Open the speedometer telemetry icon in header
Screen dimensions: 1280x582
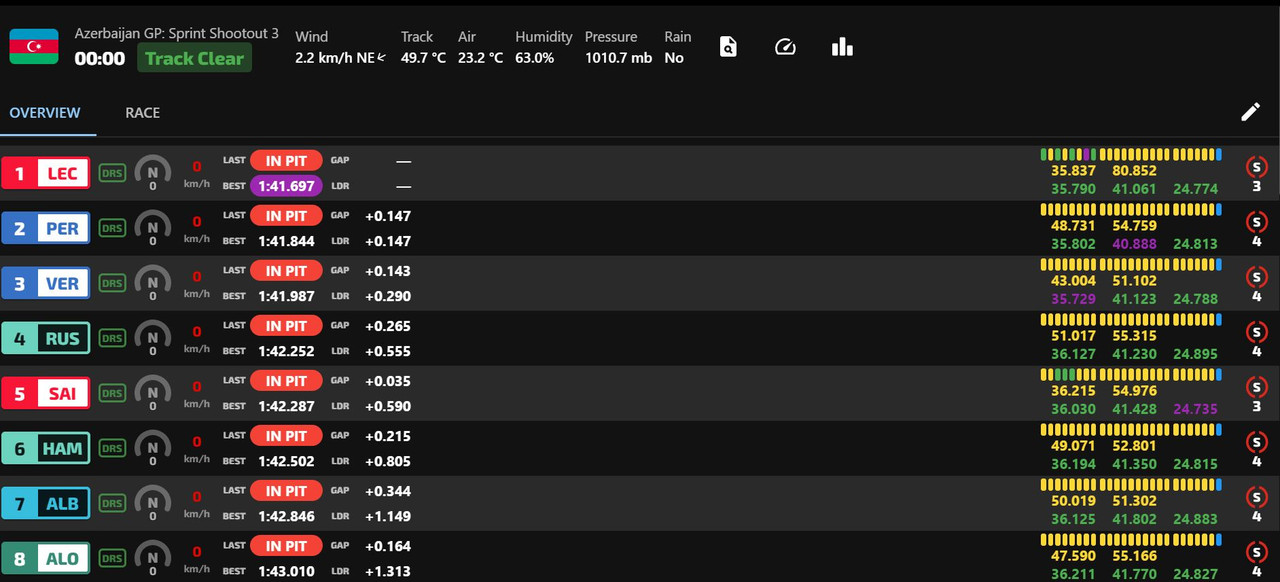(785, 46)
